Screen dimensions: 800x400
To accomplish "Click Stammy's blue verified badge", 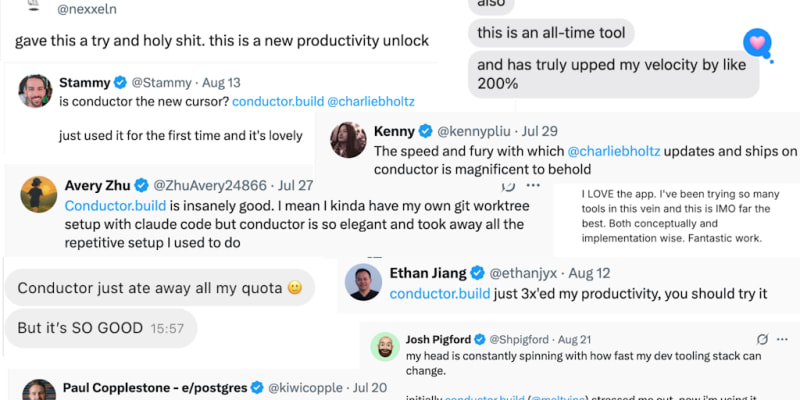I will click(x=121, y=82).
